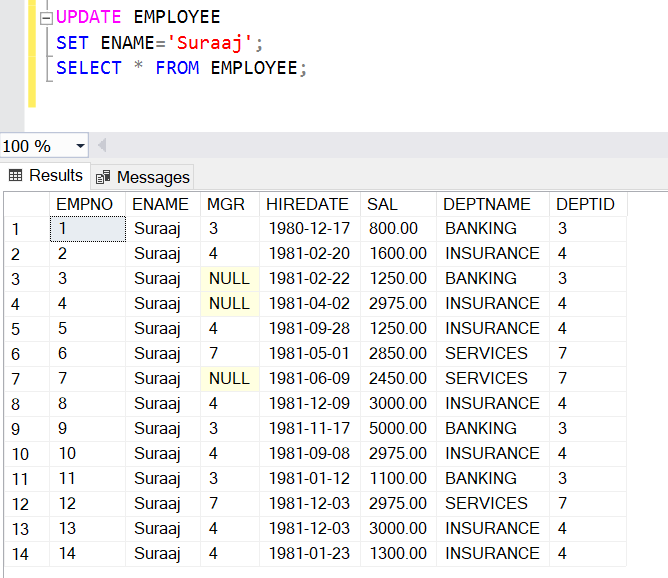
Task: Click hire date 1981-01-23
Action: click(x=310, y=554)
